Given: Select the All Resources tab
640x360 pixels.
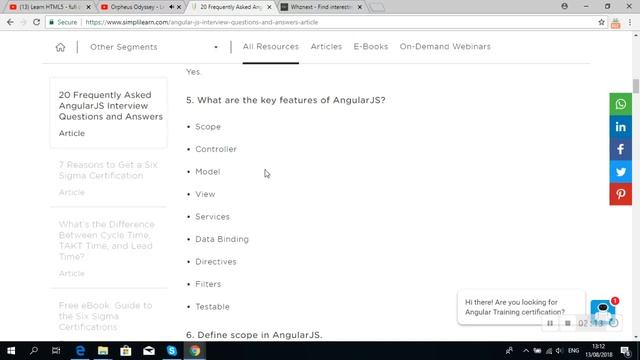Looking at the screenshot, I should [x=271, y=47].
